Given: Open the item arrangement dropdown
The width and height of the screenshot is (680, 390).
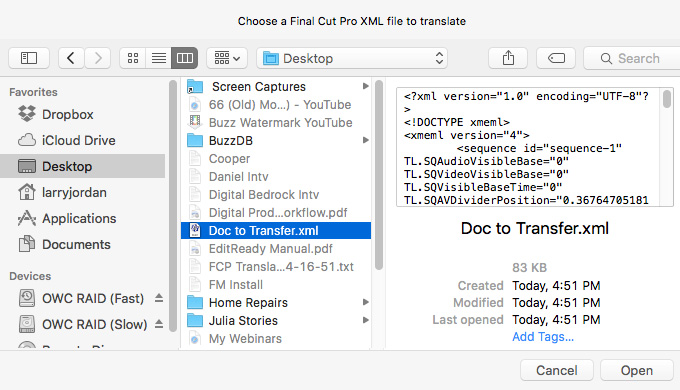Looking at the screenshot, I should pyautogui.click(x=227, y=58).
